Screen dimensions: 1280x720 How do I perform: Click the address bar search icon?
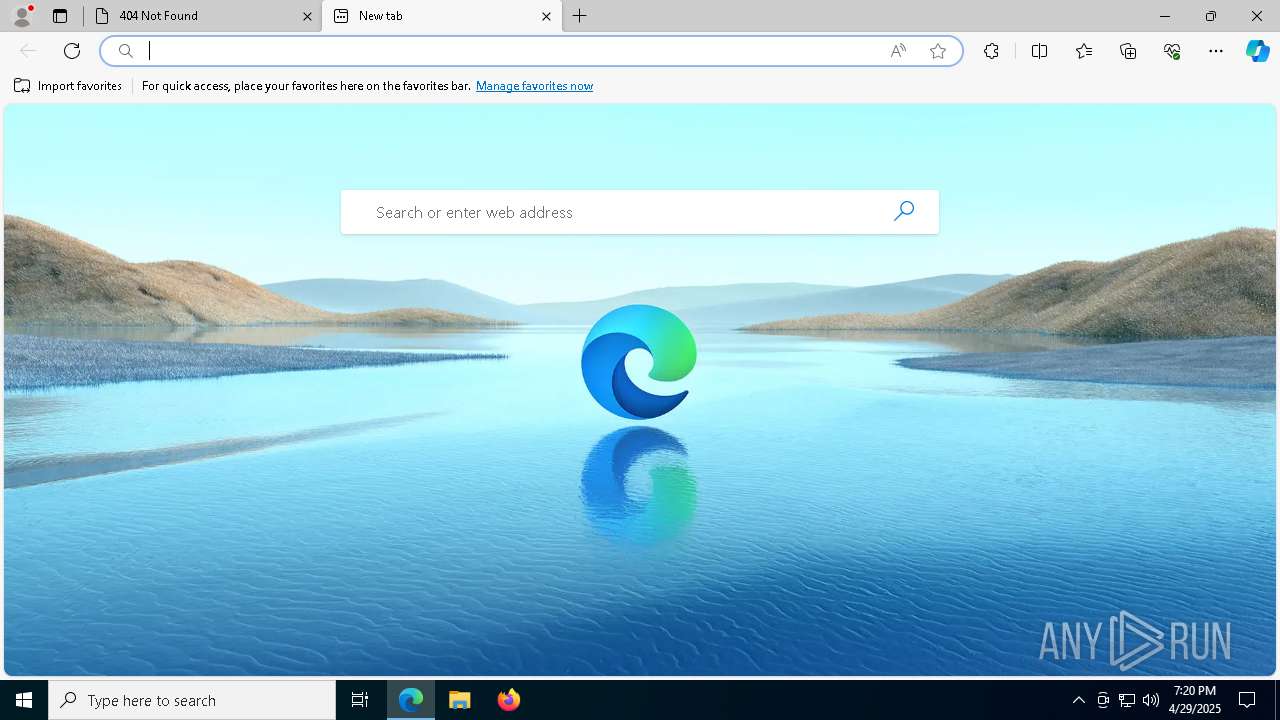tap(126, 51)
